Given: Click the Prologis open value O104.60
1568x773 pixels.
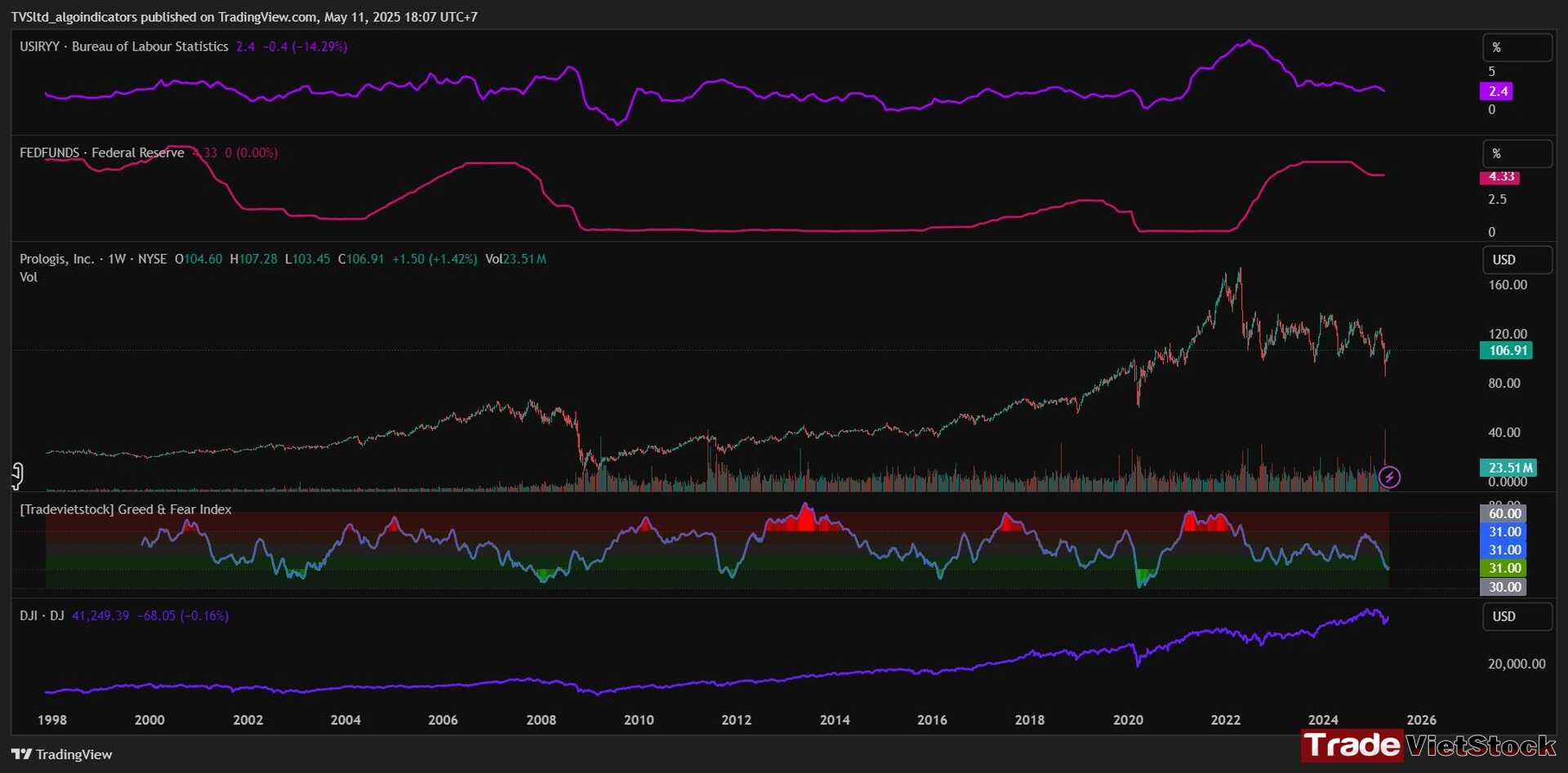Looking at the screenshot, I should tap(198, 259).
